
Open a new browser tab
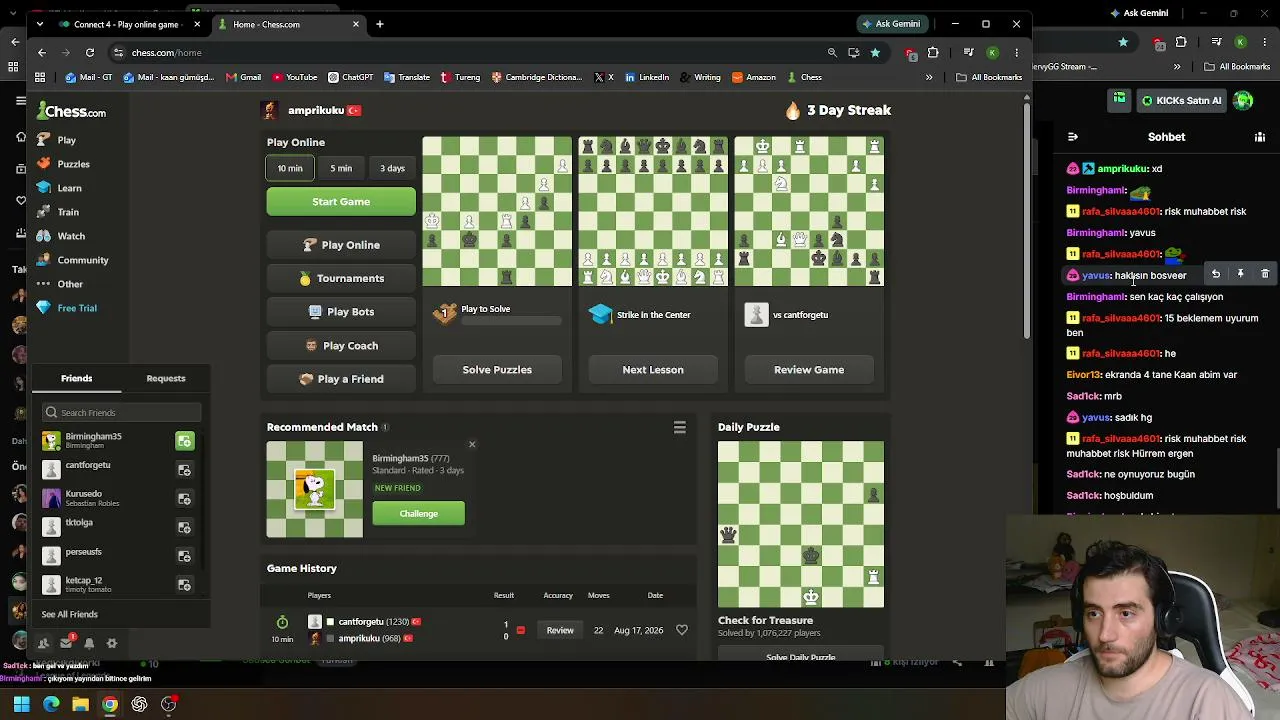point(380,24)
